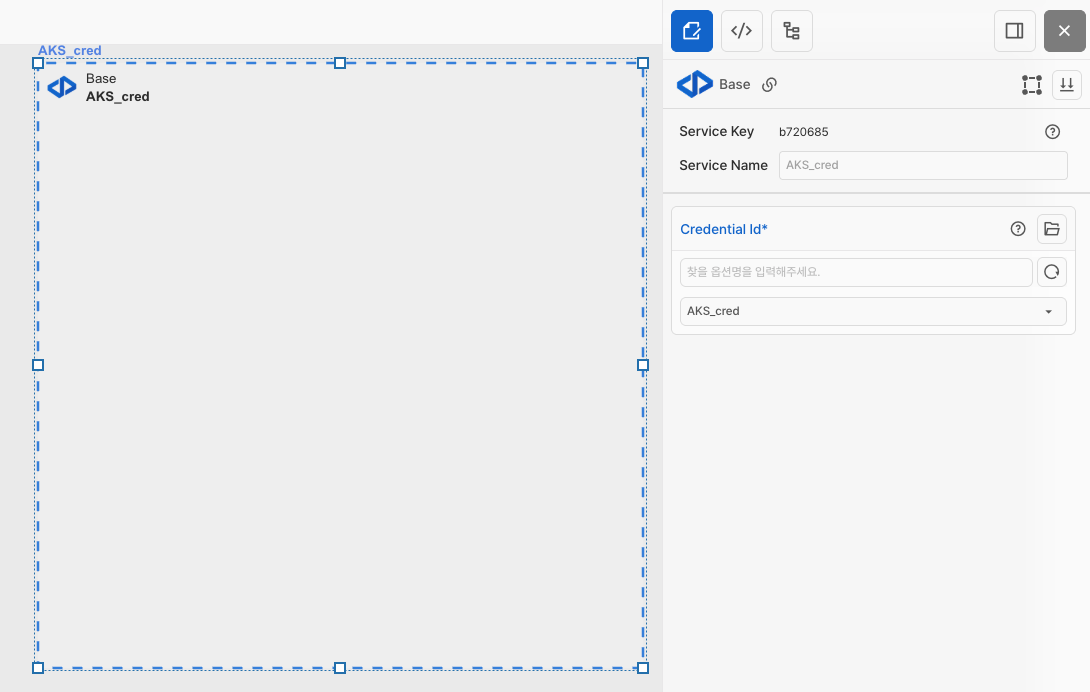Refresh the credential options list

coord(1052,272)
